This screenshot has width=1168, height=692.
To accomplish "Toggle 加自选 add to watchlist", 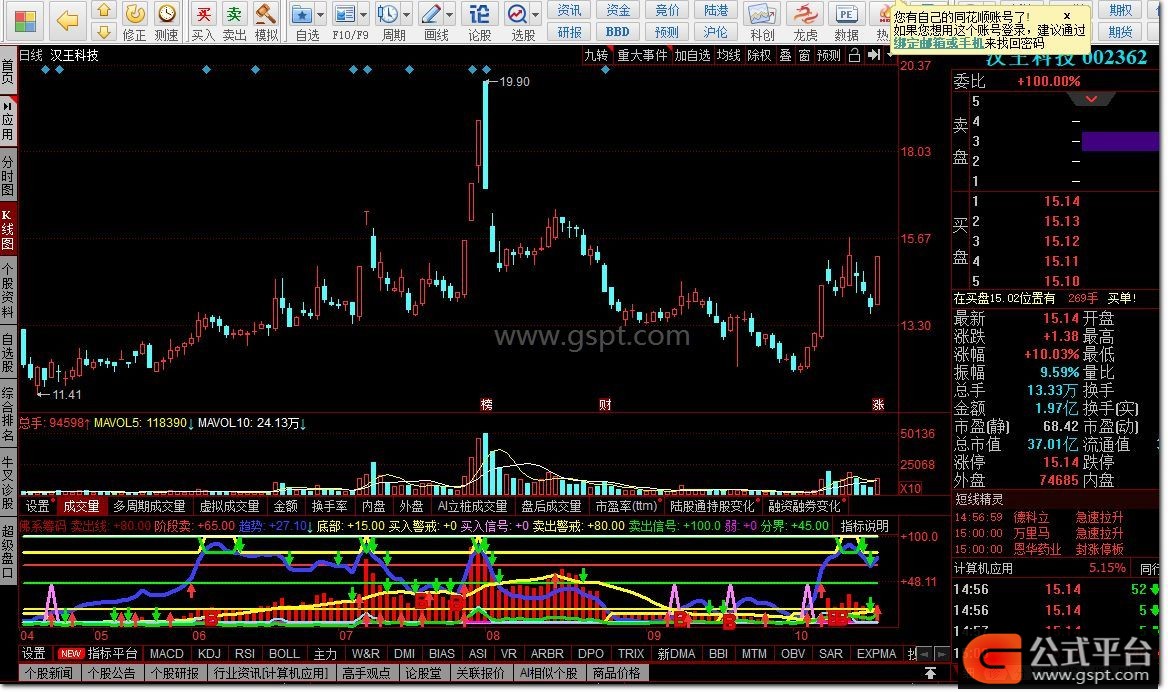I will pos(692,55).
